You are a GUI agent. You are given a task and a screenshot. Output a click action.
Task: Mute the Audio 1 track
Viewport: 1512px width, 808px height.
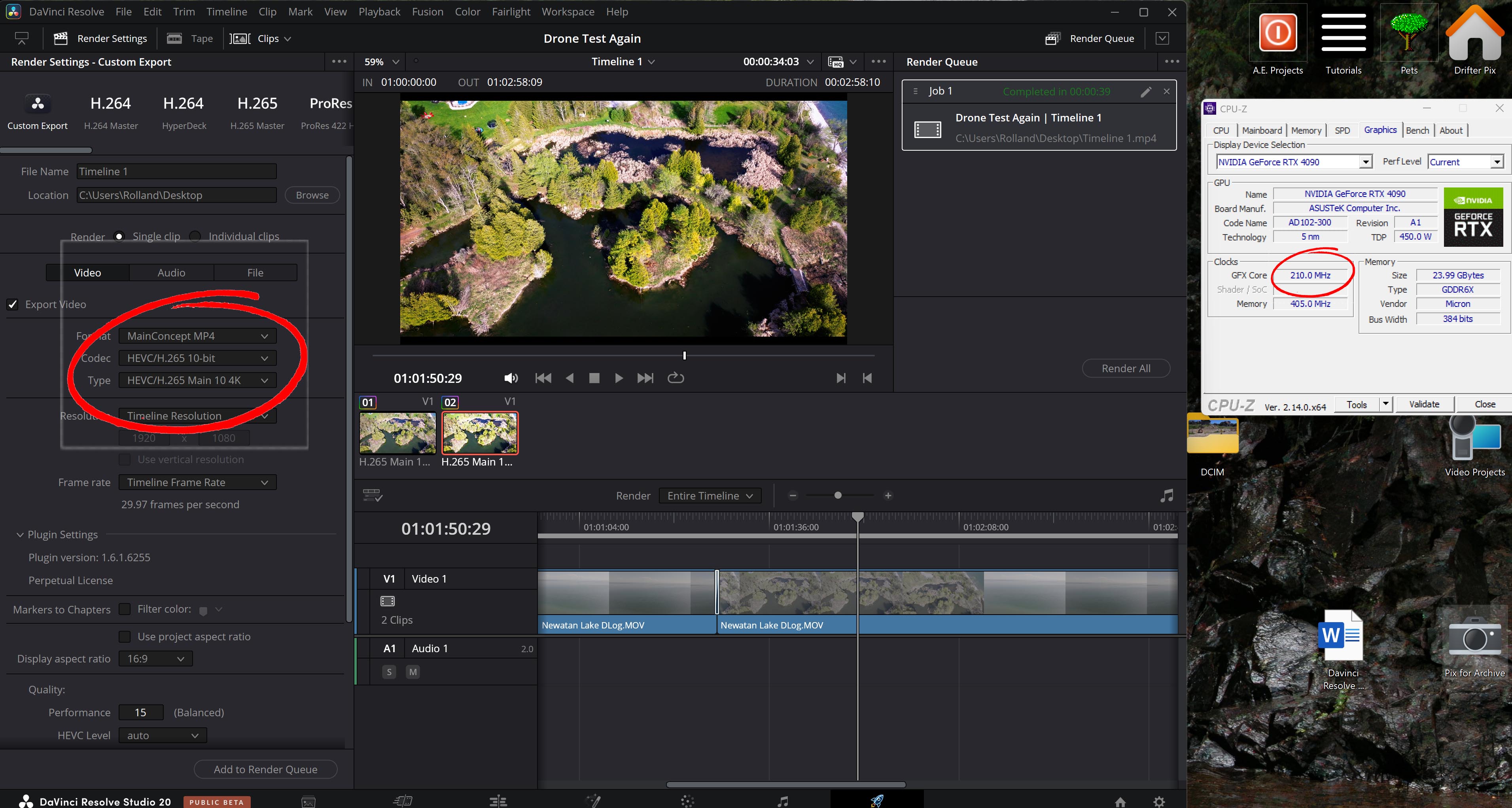pyautogui.click(x=413, y=672)
